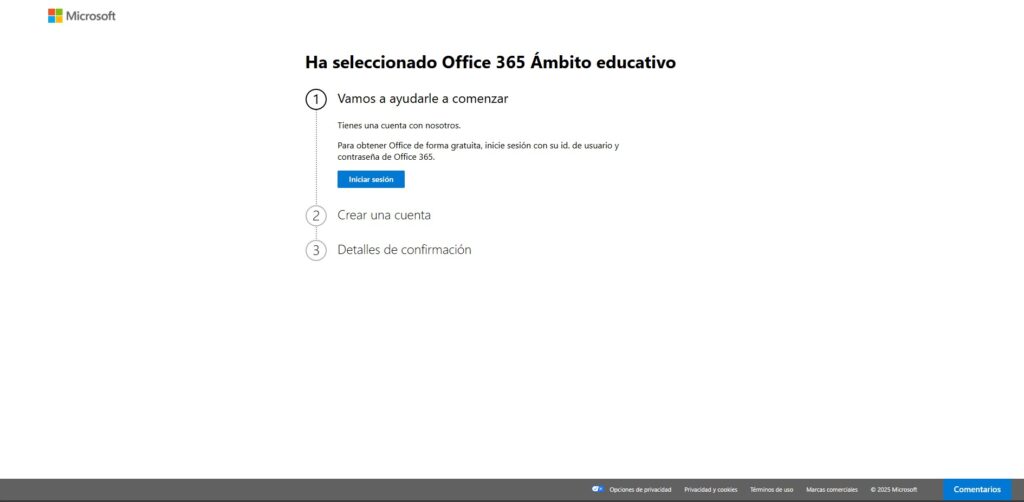The height and width of the screenshot is (502, 1024).
Task: Click the privacy options toggle icon in footer
Action: (x=598, y=489)
